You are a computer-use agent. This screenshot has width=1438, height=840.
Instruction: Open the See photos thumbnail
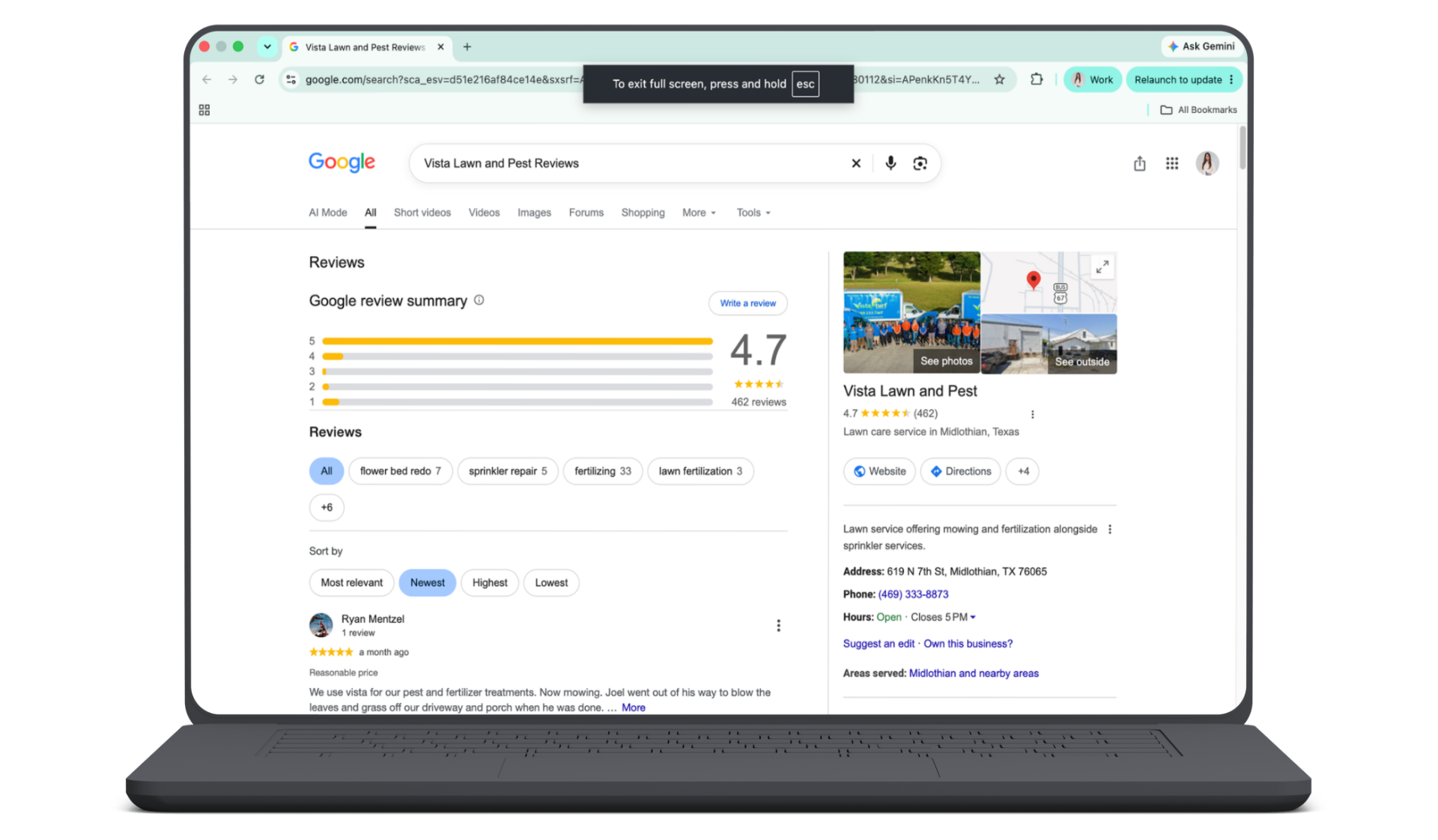click(911, 312)
